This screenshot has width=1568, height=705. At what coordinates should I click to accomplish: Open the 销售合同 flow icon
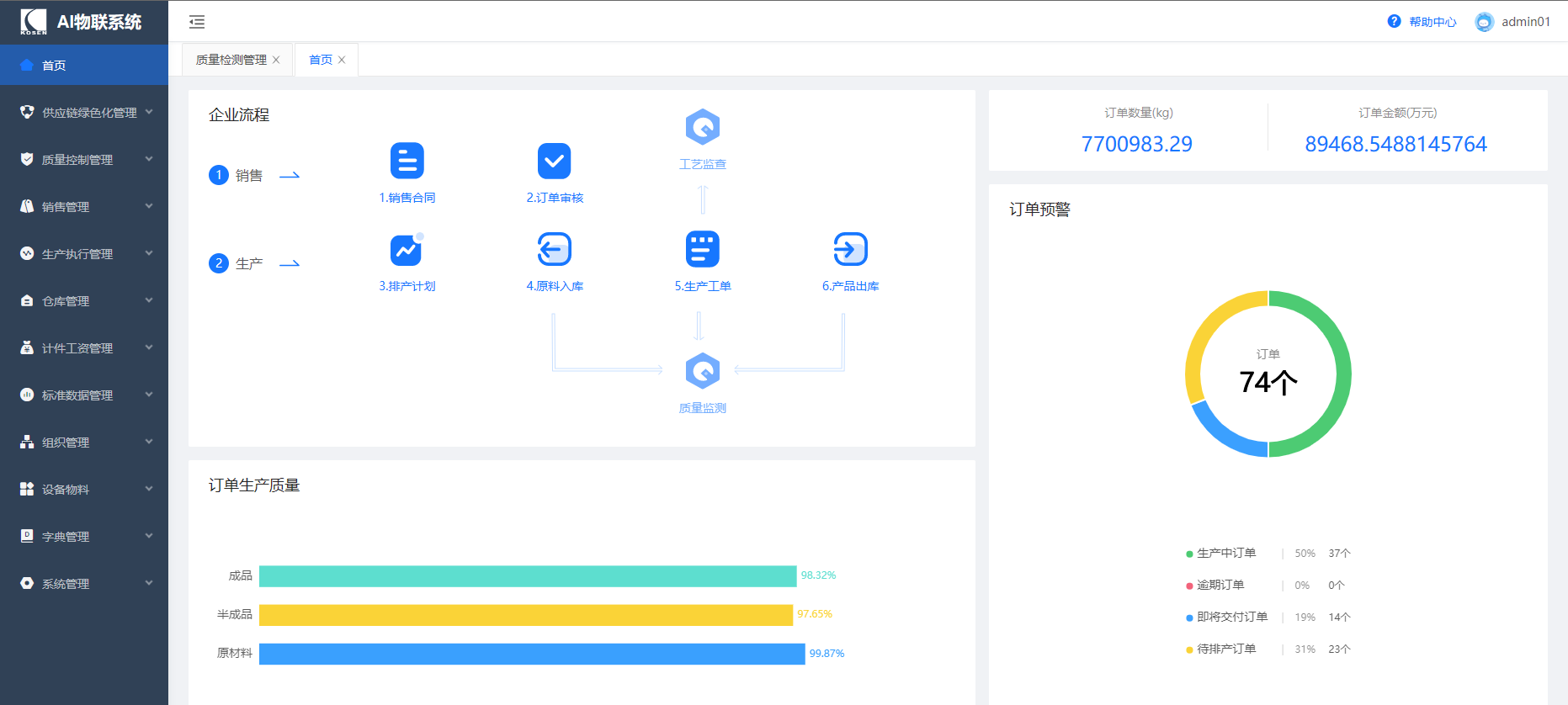[x=407, y=161]
